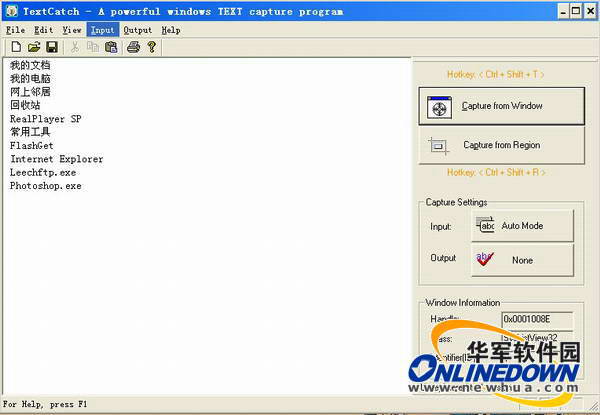
Task: Click the New document toolbar icon
Action: 16,47
